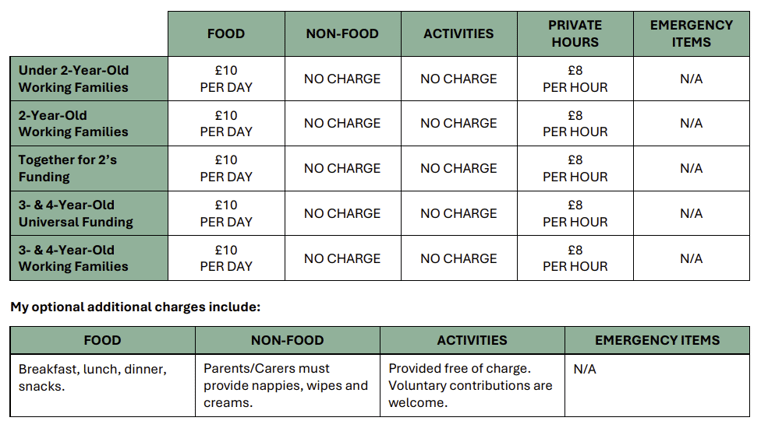Select the EMERGENCY ITEMS header in top table
Image resolution: width=768 pixels, height=428 pixels.
pyautogui.click(x=691, y=34)
